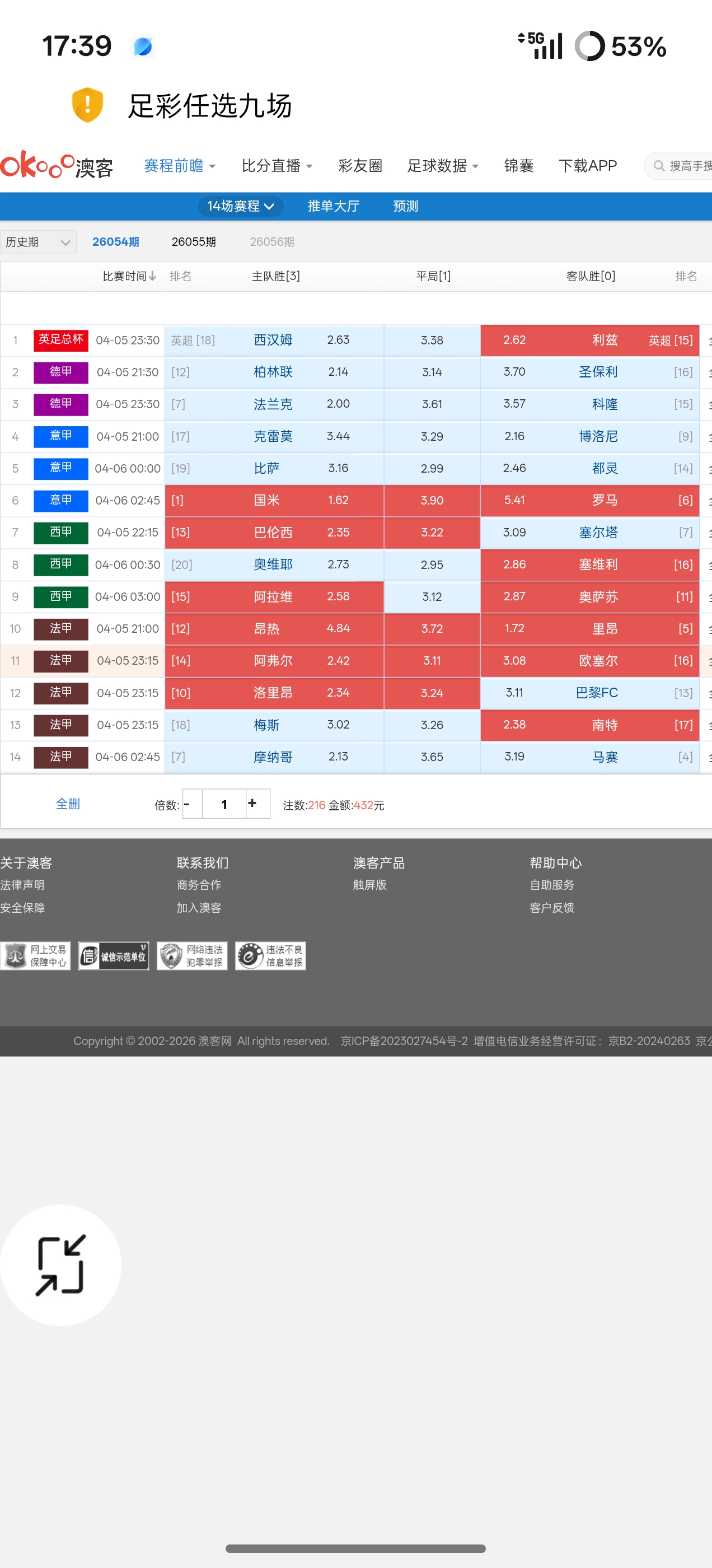The height and width of the screenshot is (1568, 712).
Task: Open the 推单大厅 tab
Action: [334, 206]
